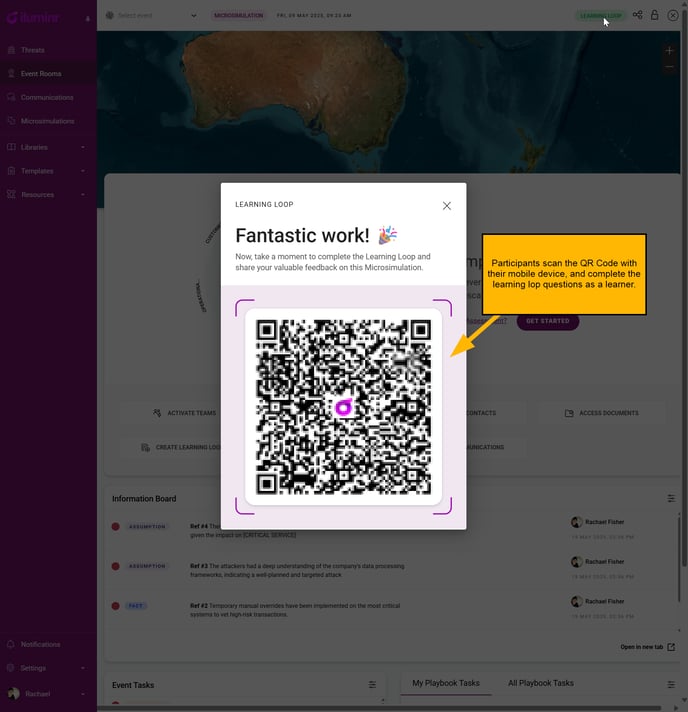Click the Access Documents button
688x712 pixels.
coord(602,413)
